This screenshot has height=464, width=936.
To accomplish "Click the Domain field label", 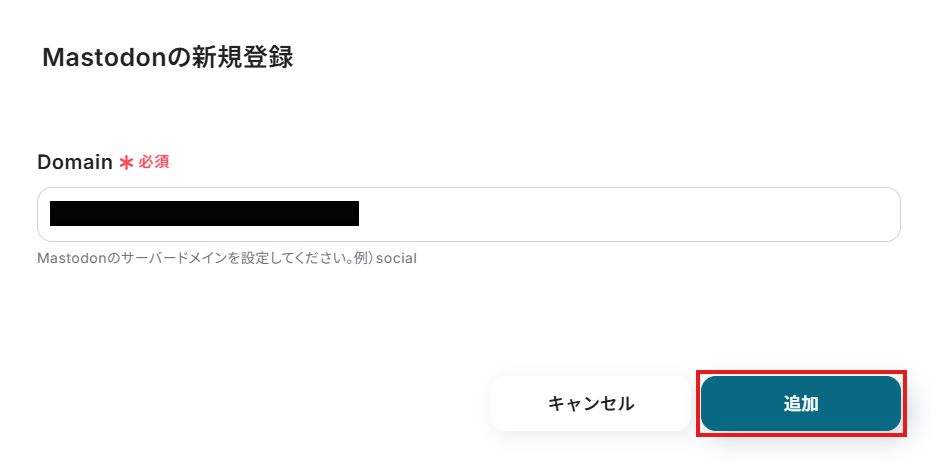I will 75,162.
